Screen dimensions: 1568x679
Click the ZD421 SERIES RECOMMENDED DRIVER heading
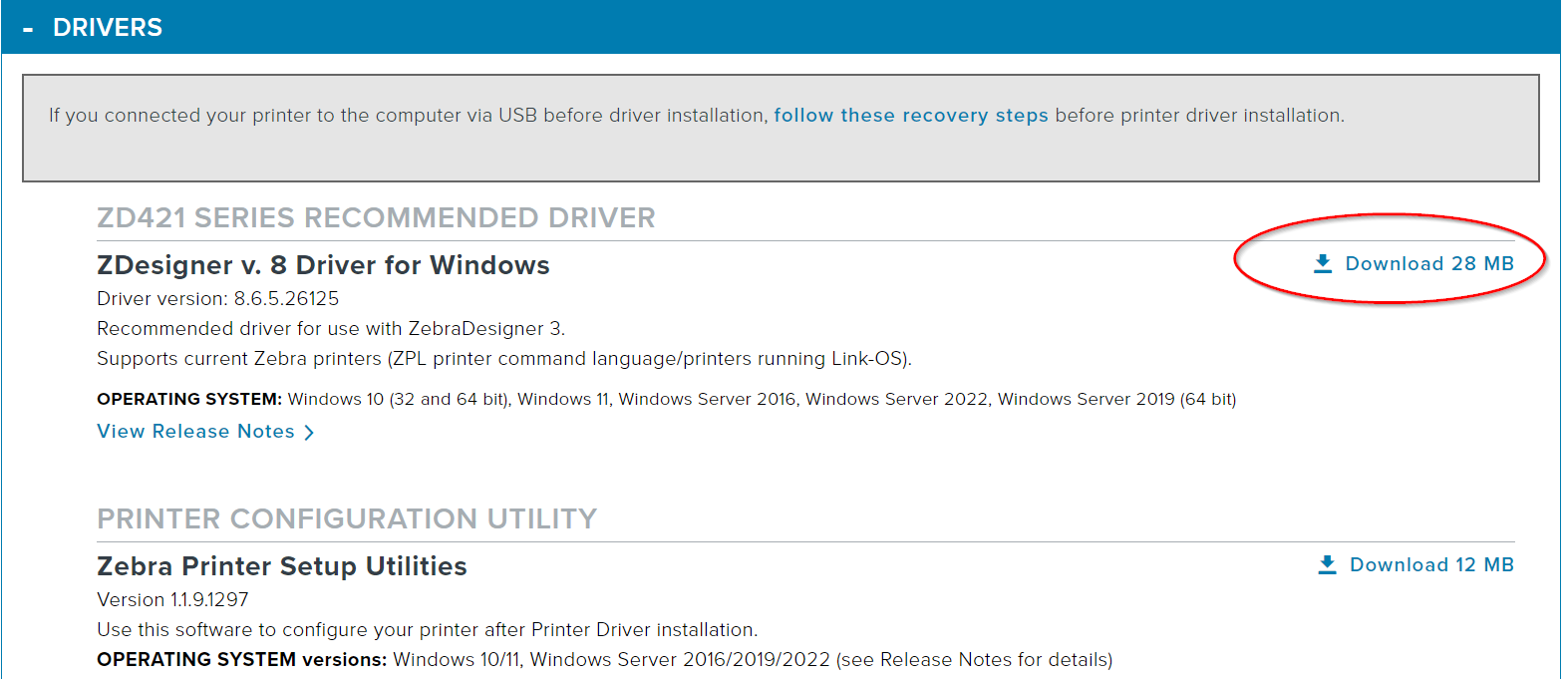pyautogui.click(x=376, y=217)
